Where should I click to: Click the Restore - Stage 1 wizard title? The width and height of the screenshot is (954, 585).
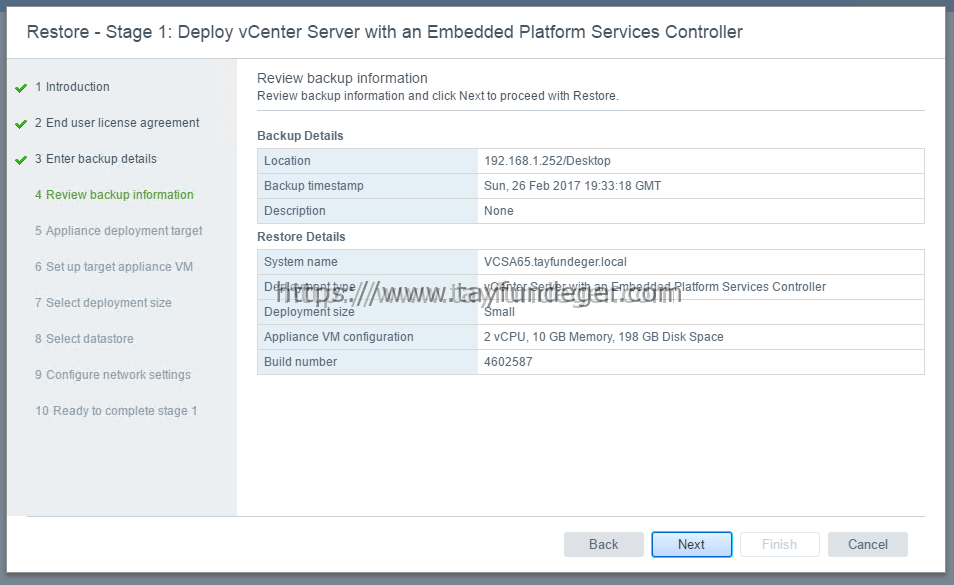(x=385, y=32)
